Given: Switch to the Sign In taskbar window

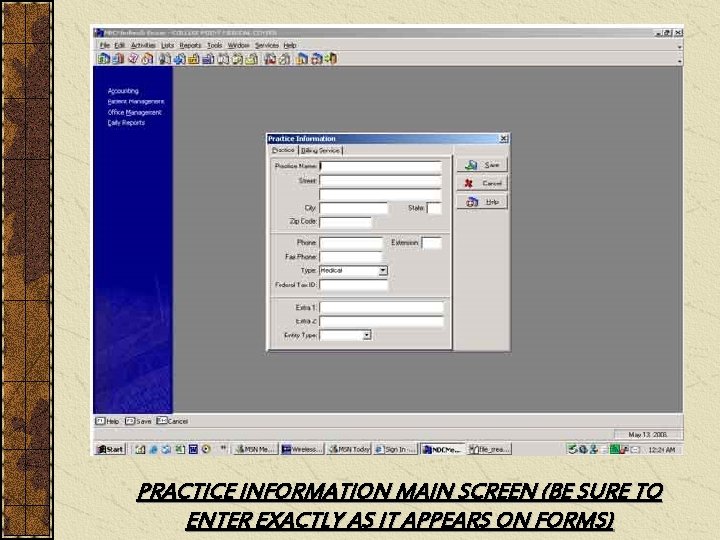Looking at the screenshot, I should (395, 449).
